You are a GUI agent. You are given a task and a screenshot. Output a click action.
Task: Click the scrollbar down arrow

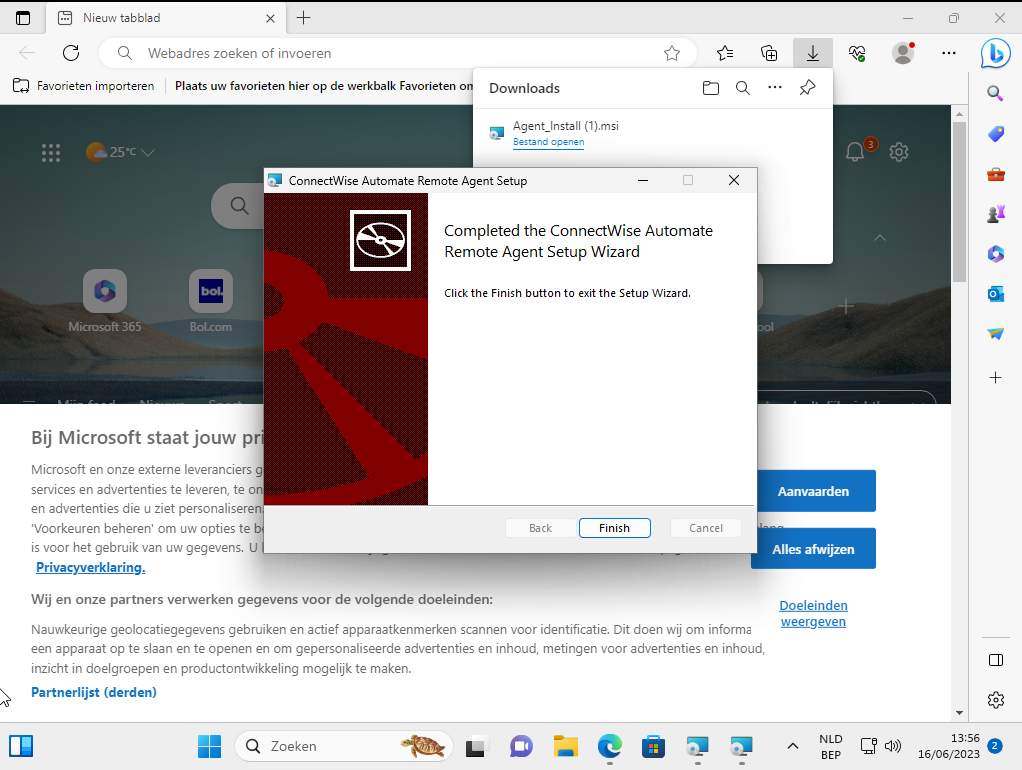coord(959,713)
